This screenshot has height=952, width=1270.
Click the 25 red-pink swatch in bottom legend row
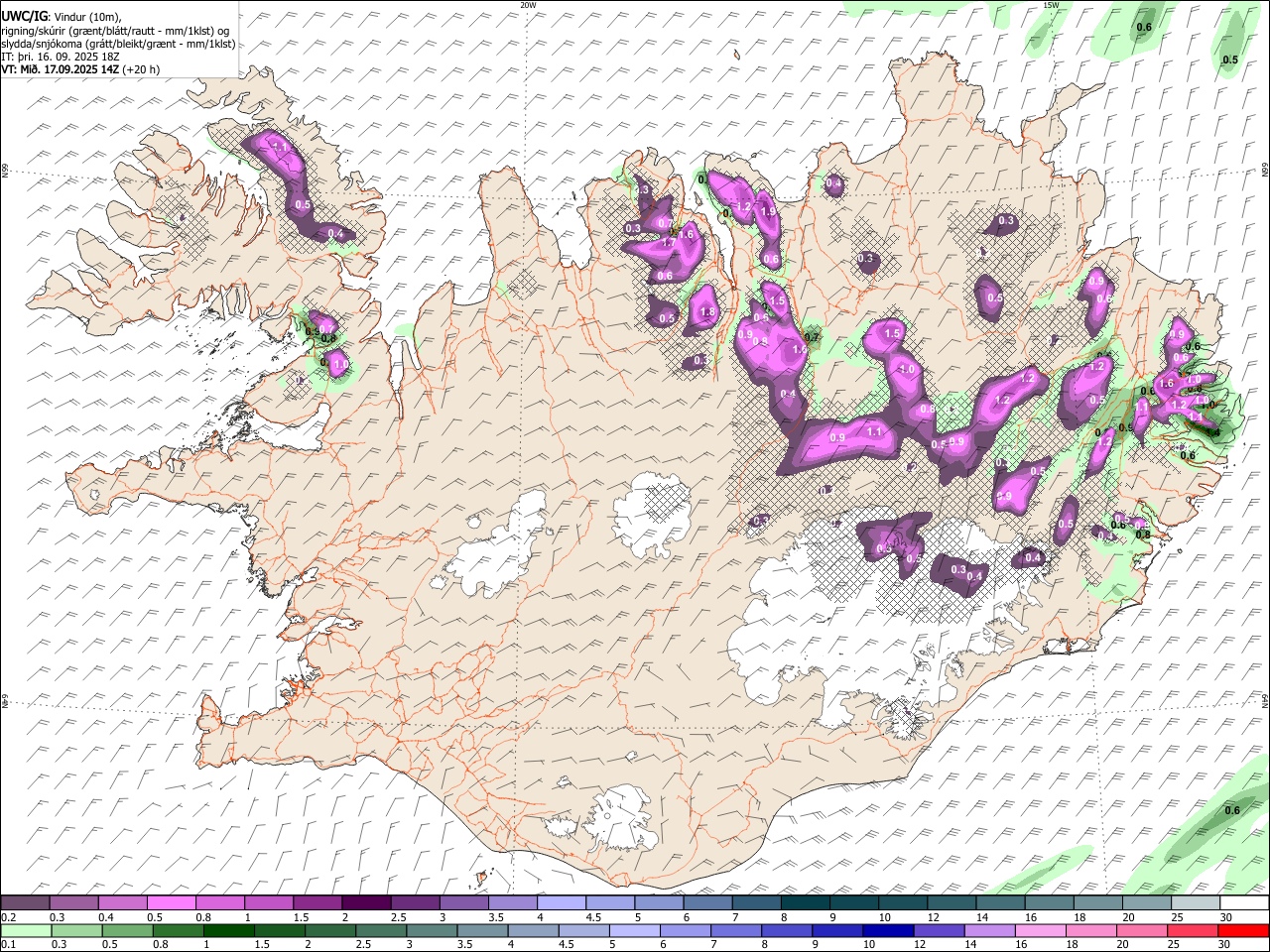pos(1192,930)
